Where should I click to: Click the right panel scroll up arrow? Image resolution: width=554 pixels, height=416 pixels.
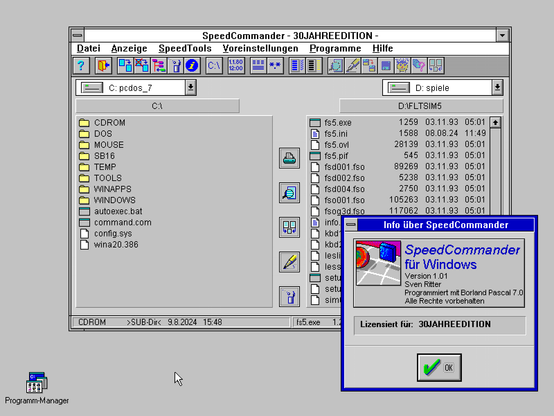(x=495, y=123)
